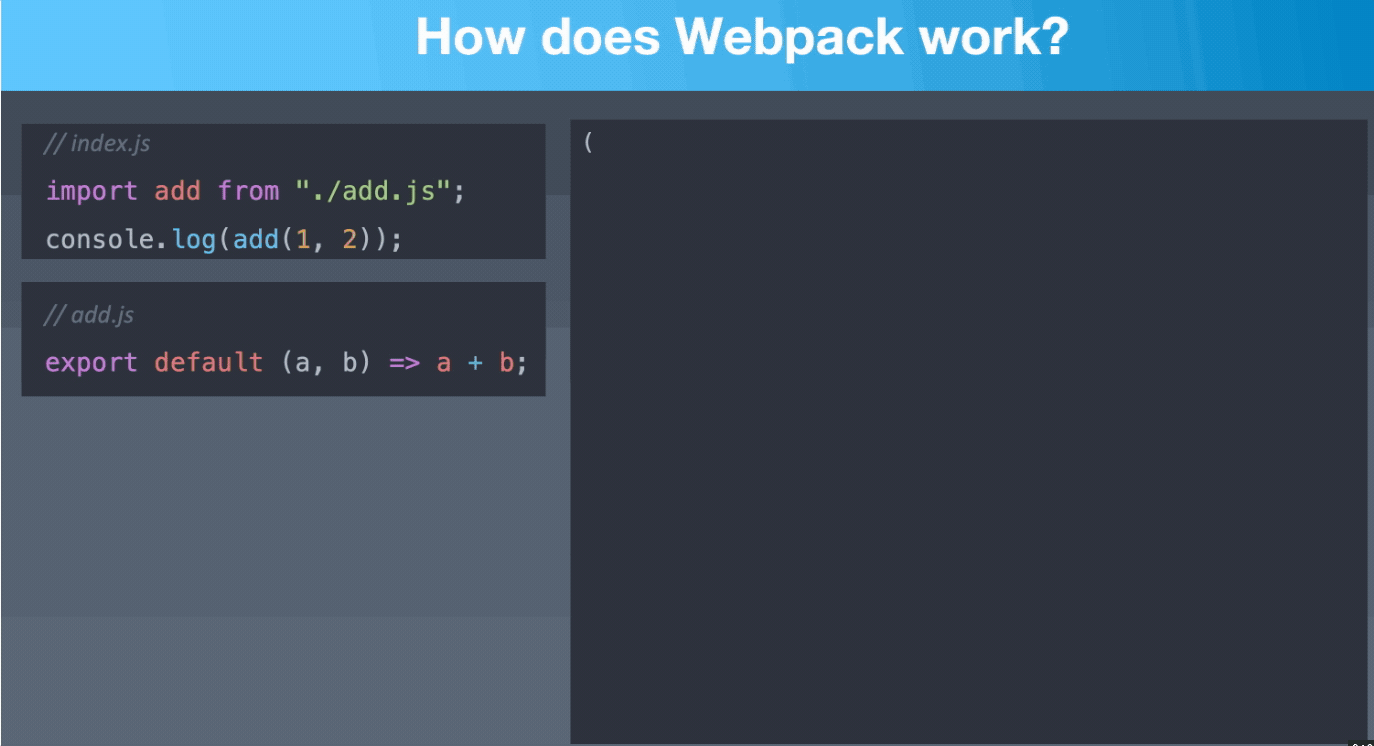
Task: Click the "default" keyword in add.js
Action: click(209, 362)
